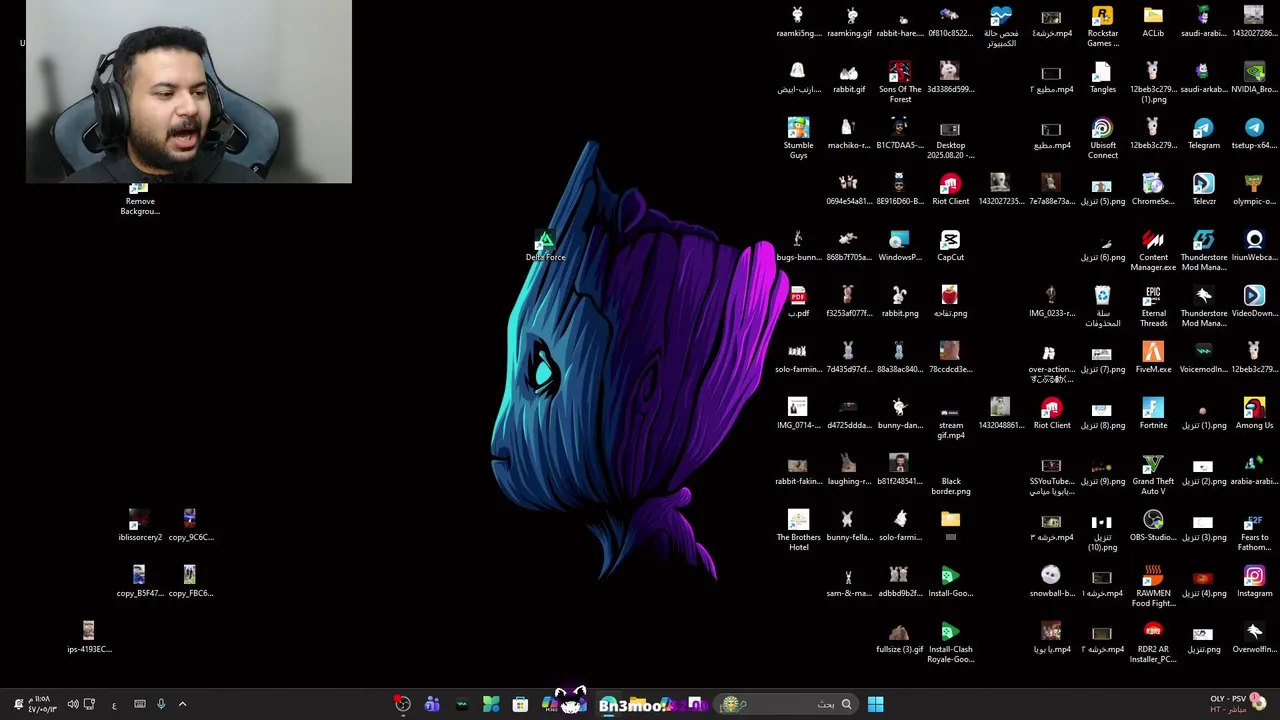Open the clock and date in taskbar
The width and height of the screenshot is (1280, 720).
[x=41, y=704]
